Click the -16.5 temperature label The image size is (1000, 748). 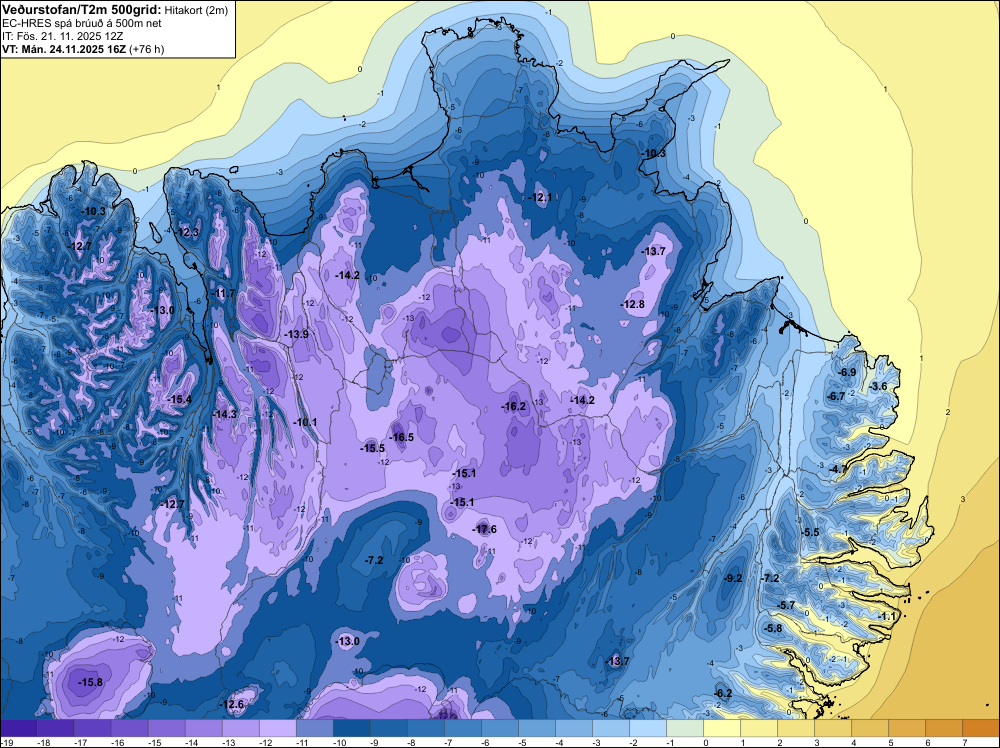coord(402,437)
